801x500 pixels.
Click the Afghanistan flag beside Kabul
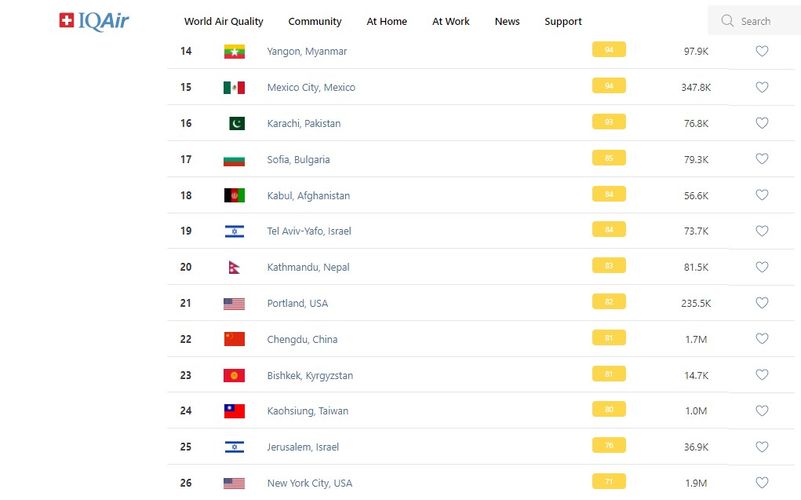pos(234,196)
